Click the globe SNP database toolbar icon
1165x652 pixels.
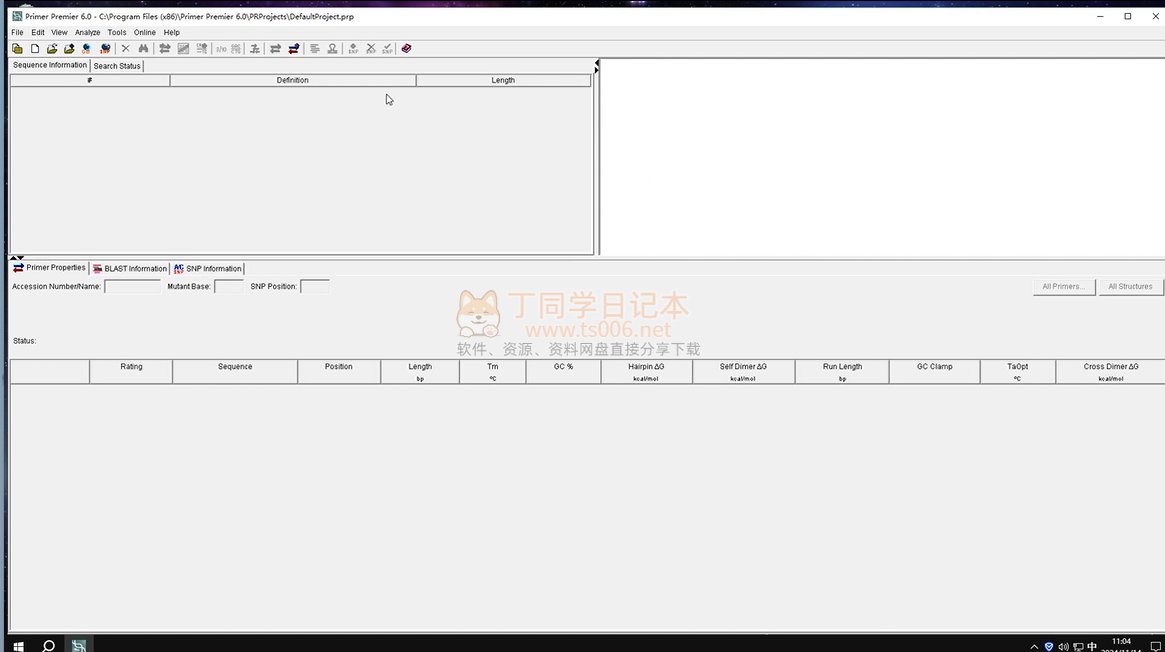[105, 48]
